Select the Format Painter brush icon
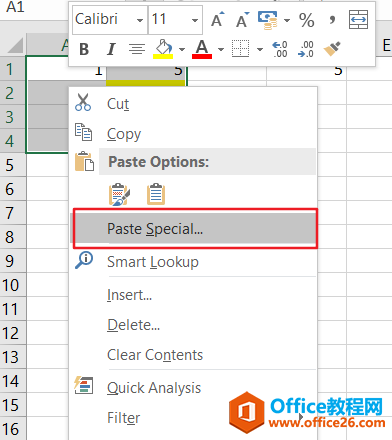Image resolution: width=392 pixels, height=440 pixels. 332,49
